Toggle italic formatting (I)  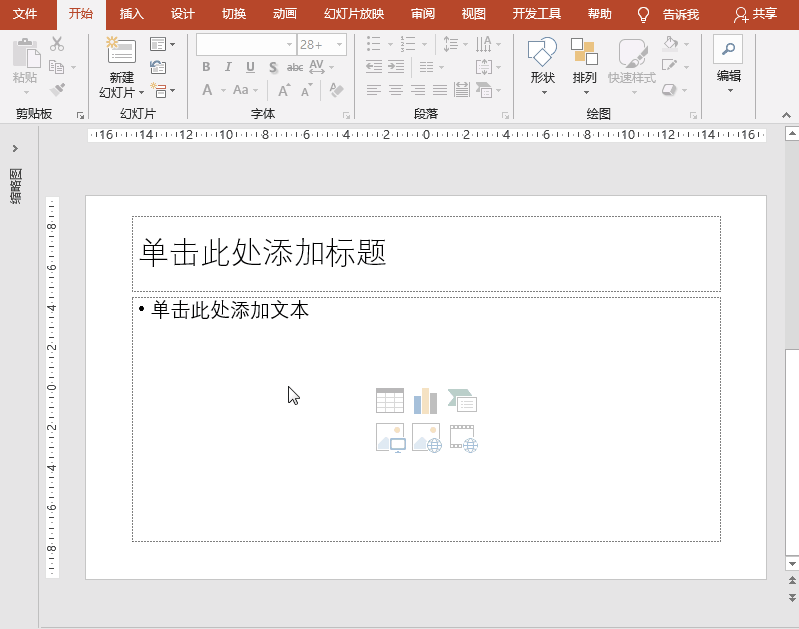click(228, 67)
